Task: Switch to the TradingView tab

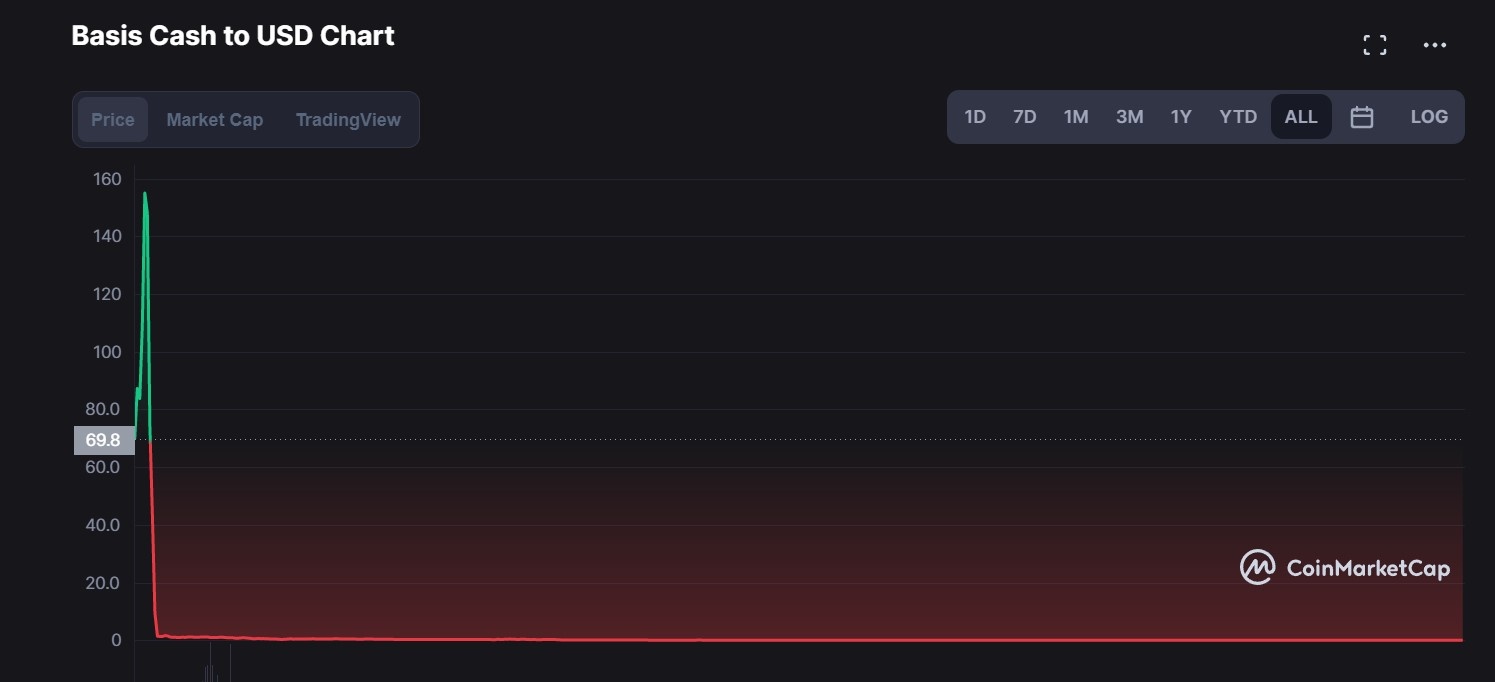Action: pyautogui.click(x=348, y=120)
